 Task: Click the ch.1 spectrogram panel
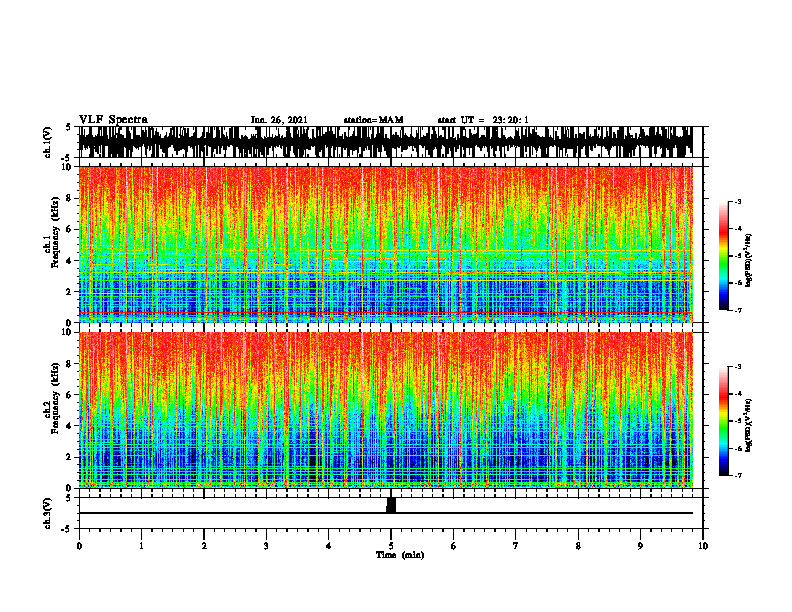(385, 244)
